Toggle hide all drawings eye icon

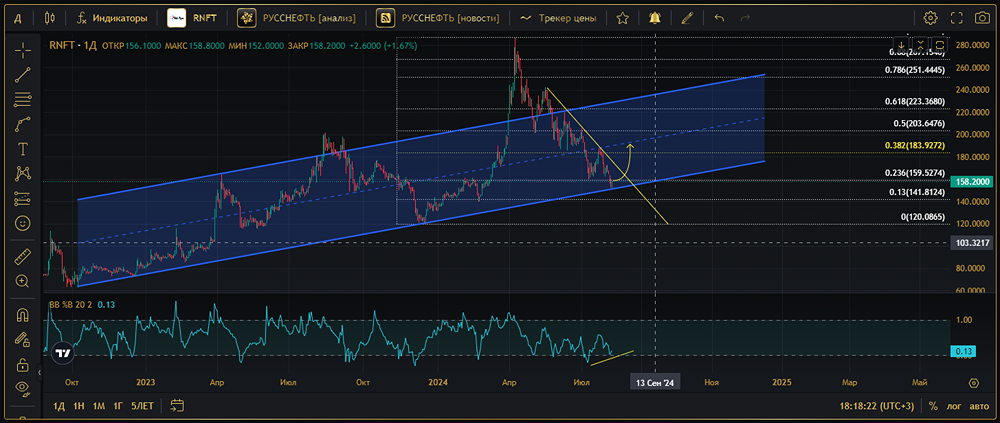(22, 388)
